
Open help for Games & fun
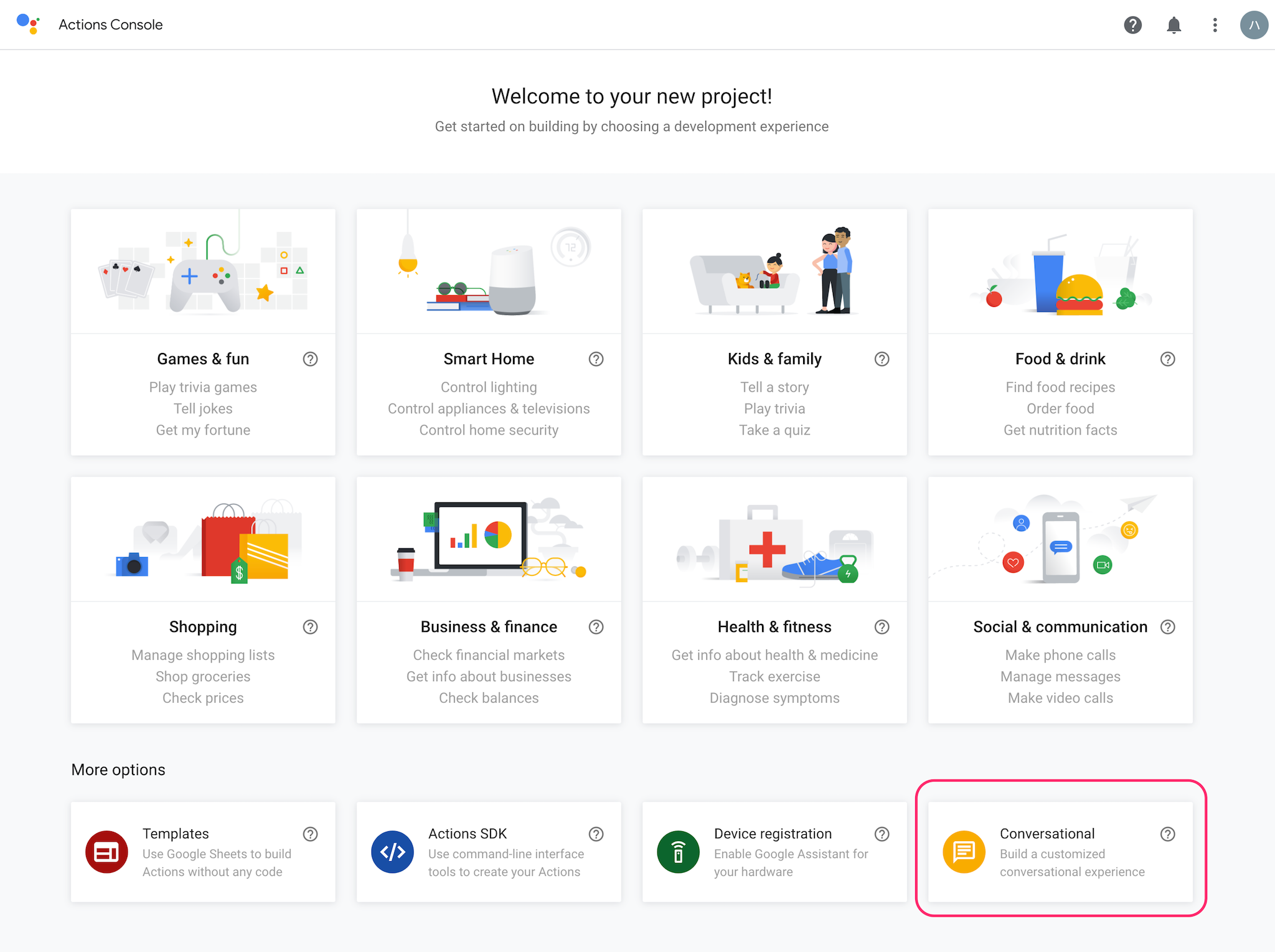tap(310, 359)
